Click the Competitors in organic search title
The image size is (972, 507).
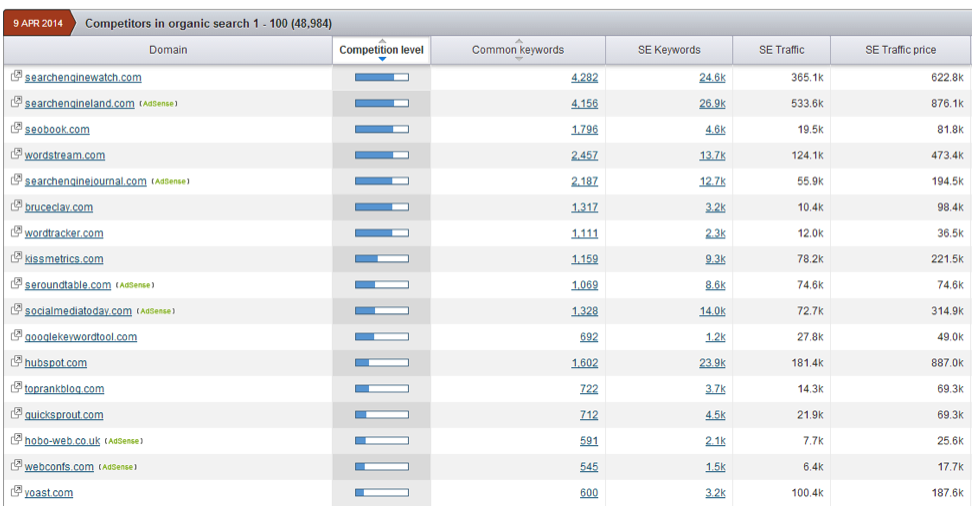coord(208,24)
